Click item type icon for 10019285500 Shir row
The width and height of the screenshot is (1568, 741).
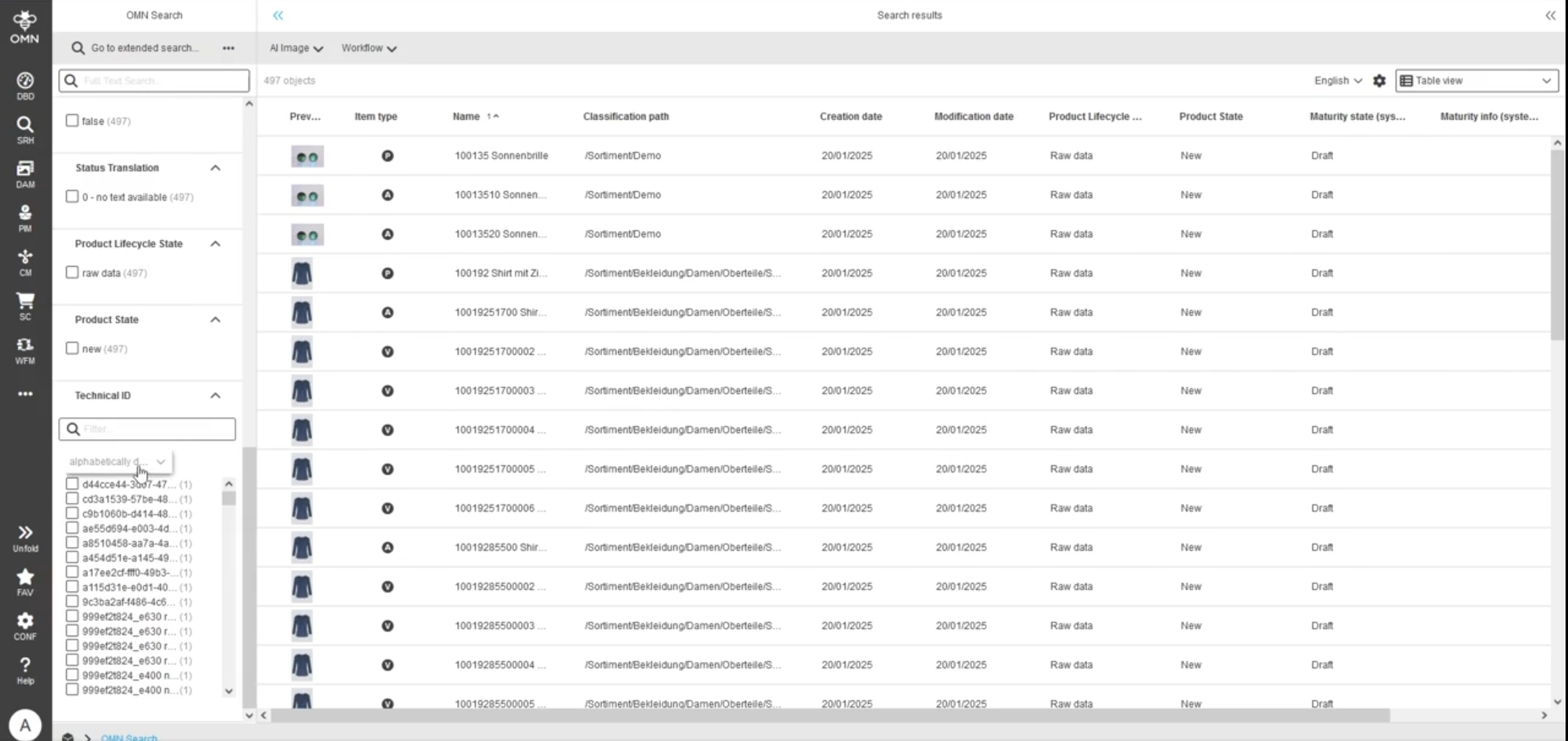click(x=388, y=548)
